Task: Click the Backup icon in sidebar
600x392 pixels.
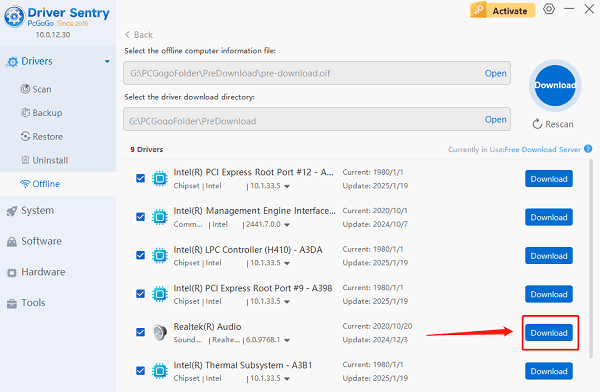Action: tap(25, 113)
